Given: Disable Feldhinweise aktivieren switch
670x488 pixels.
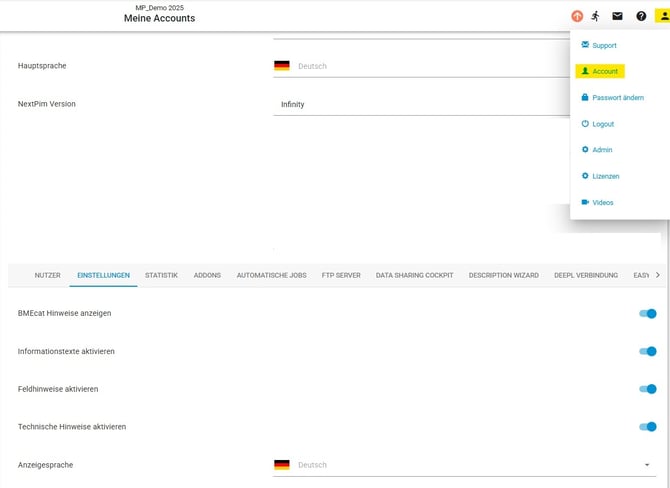Looking at the screenshot, I should (648, 389).
